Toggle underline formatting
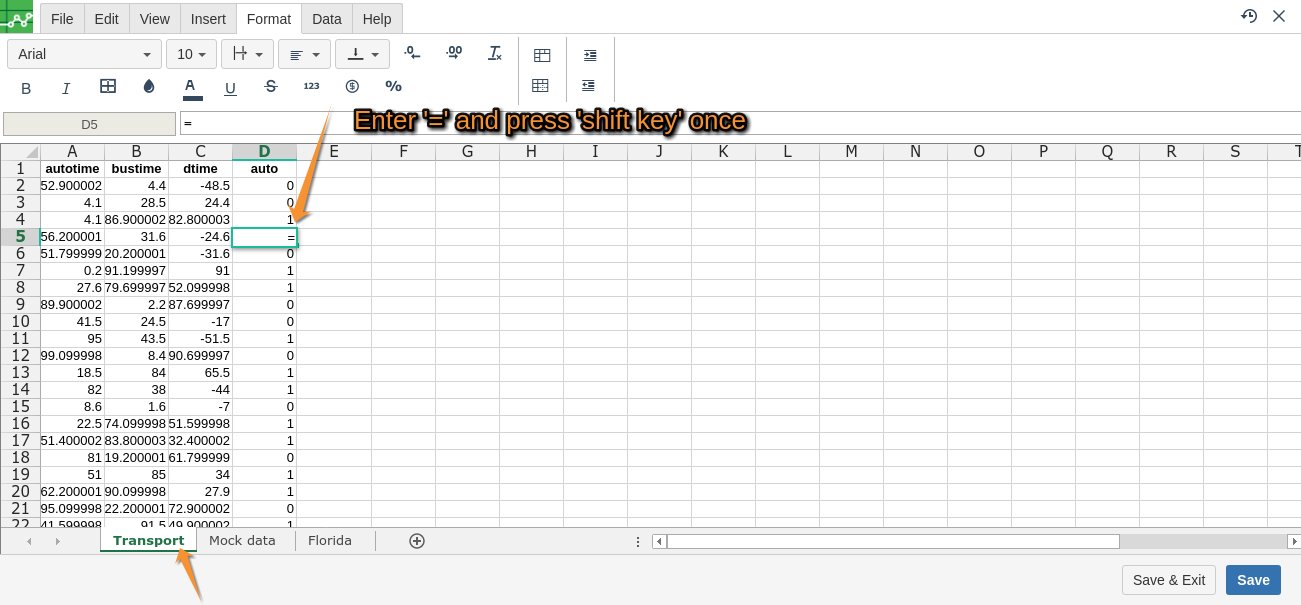 tap(230, 88)
